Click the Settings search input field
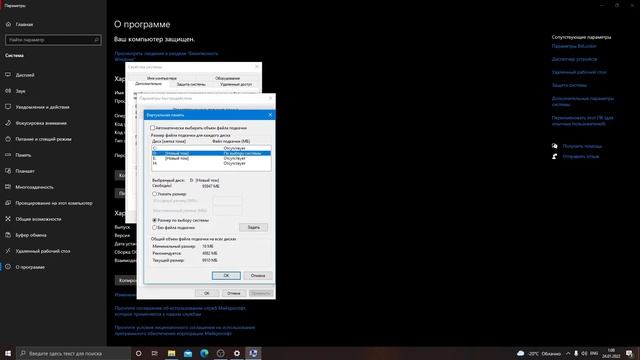This screenshot has width=640, height=360. point(53,40)
